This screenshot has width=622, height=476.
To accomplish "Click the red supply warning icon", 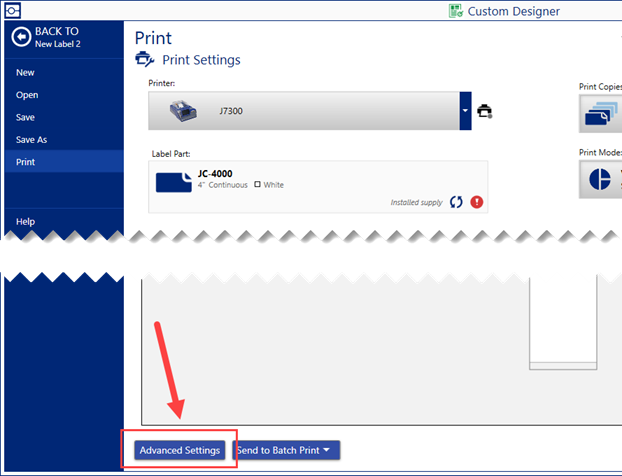I will click(477, 202).
